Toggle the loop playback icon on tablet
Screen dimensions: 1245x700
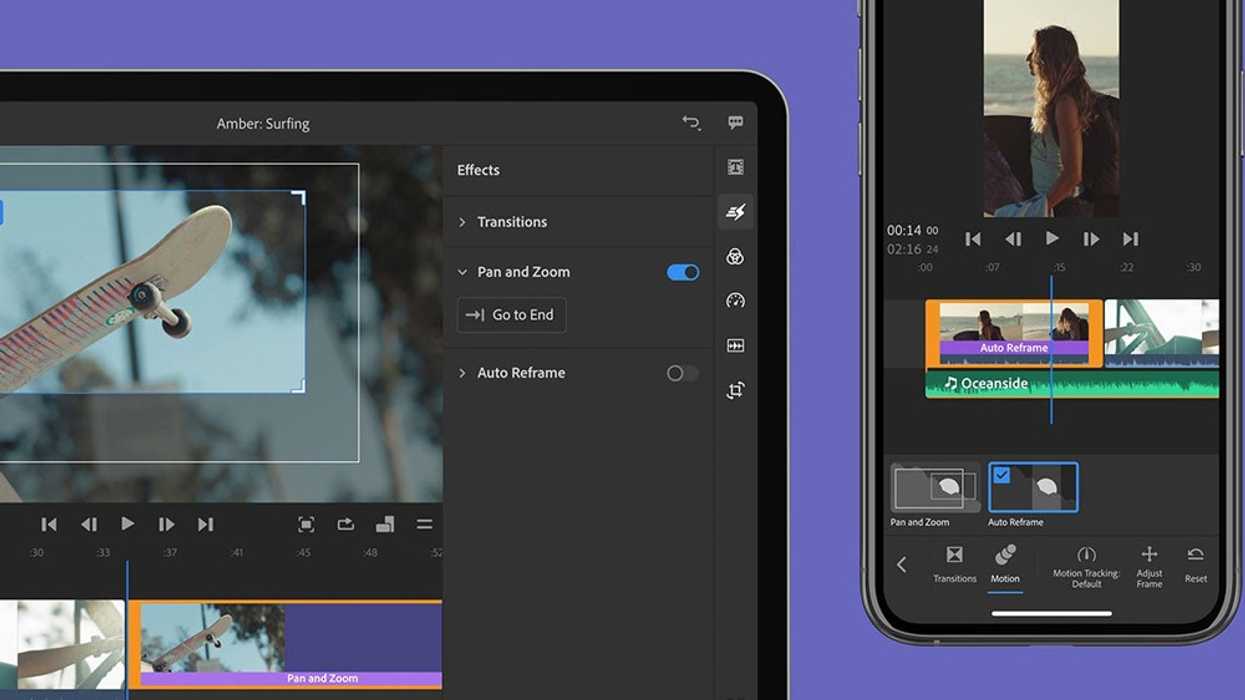(345, 524)
